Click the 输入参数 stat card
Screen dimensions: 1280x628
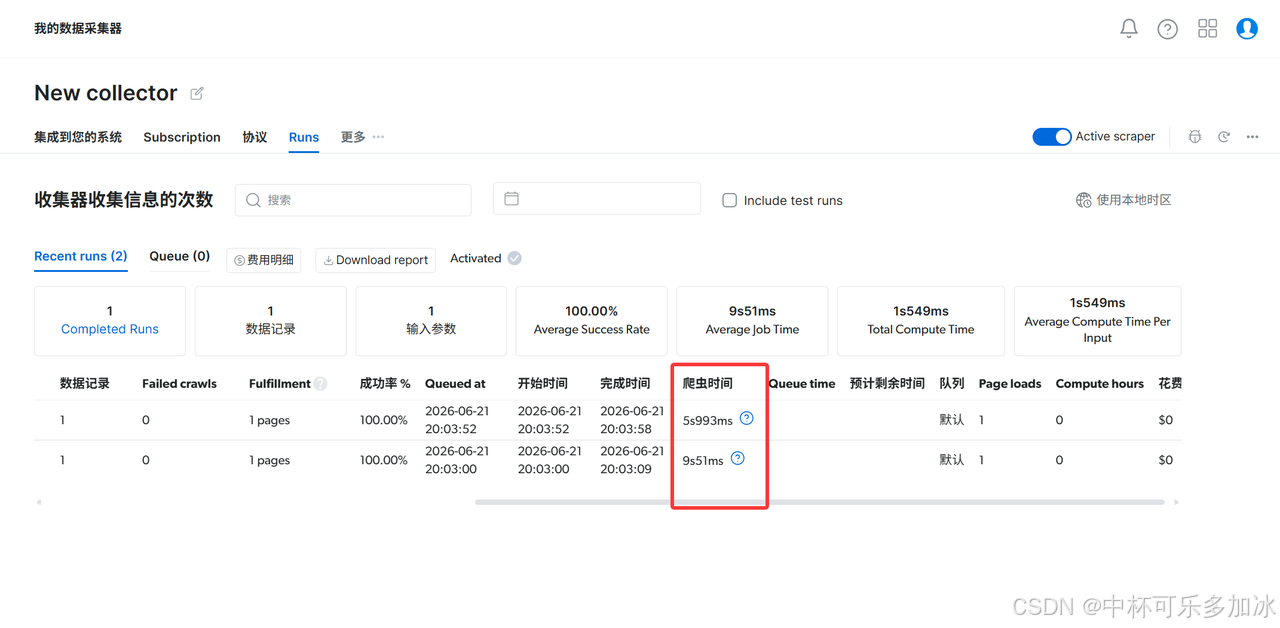[431, 321]
